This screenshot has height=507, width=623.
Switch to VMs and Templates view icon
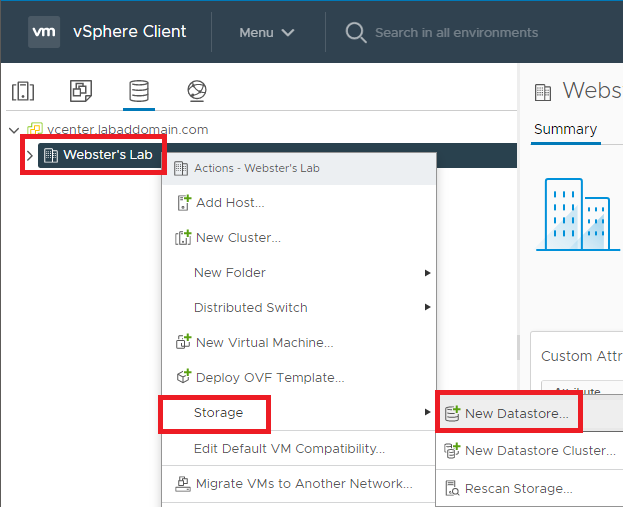pyautogui.click(x=80, y=91)
